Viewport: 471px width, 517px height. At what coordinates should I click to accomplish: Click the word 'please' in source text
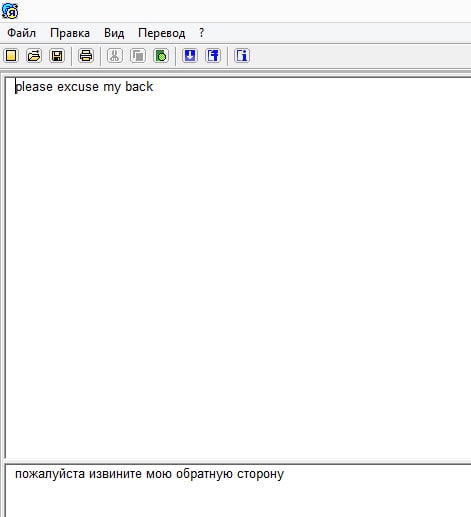[x=34, y=87]
